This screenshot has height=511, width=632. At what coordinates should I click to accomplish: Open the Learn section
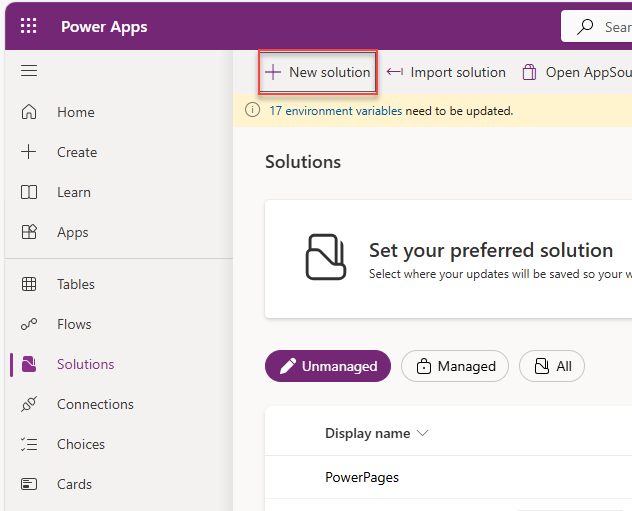[x=74, y=192]
